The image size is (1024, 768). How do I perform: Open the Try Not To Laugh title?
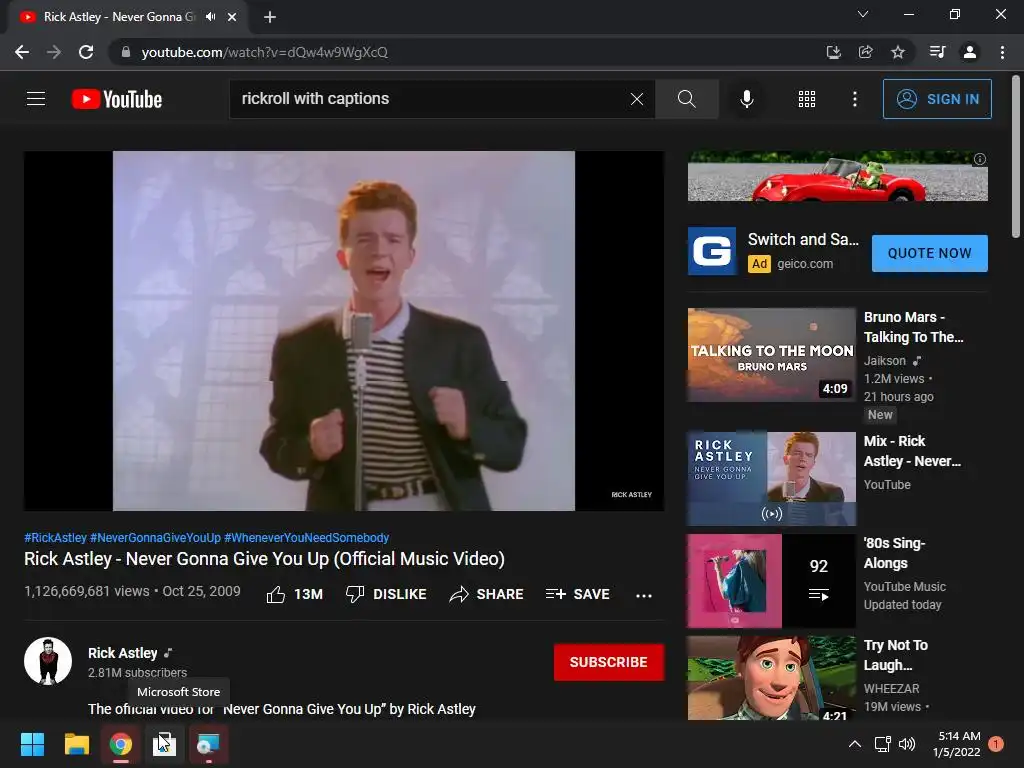point(895,655)
